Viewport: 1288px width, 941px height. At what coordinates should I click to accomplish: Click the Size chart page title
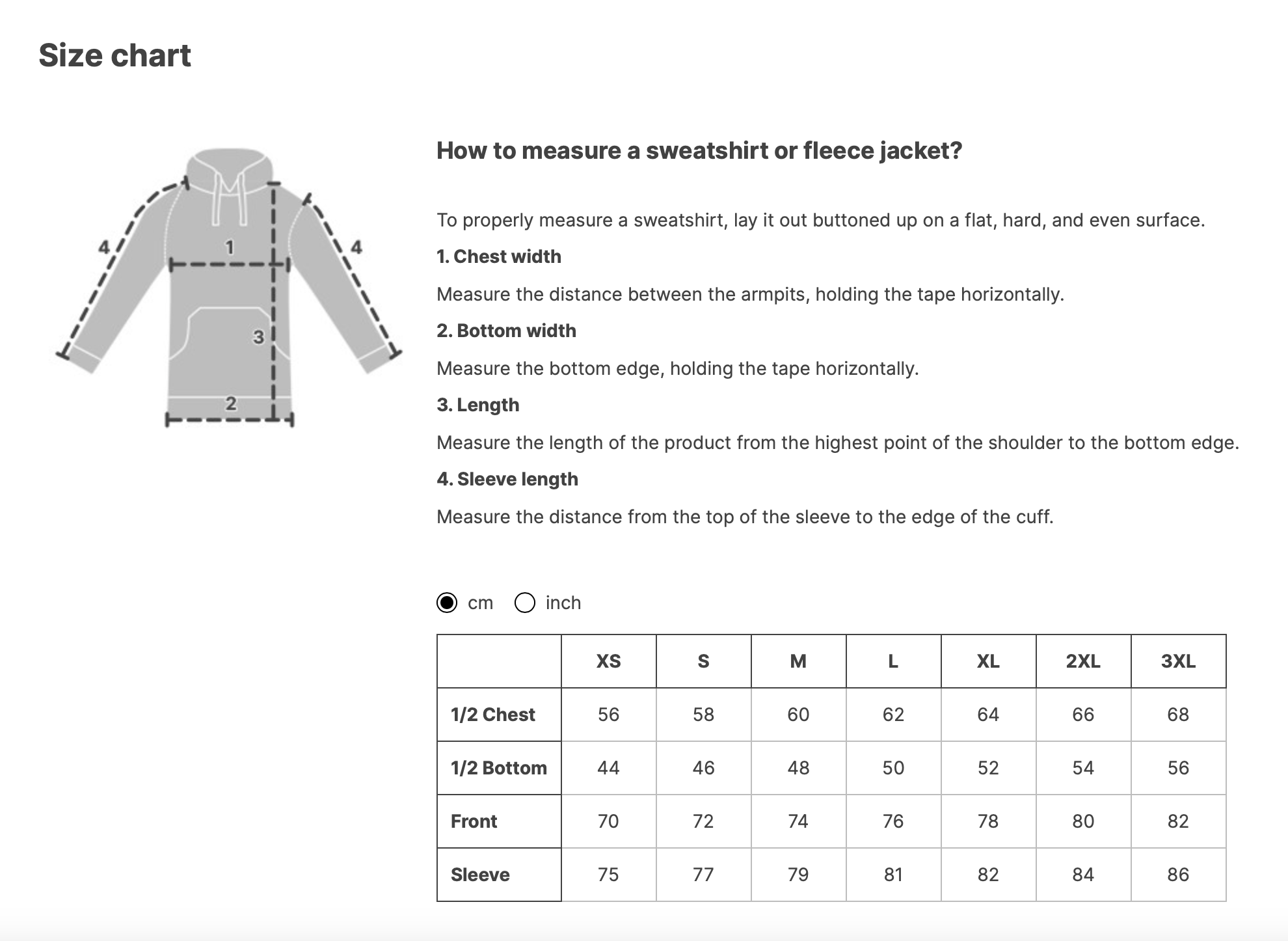pos(115,55)
